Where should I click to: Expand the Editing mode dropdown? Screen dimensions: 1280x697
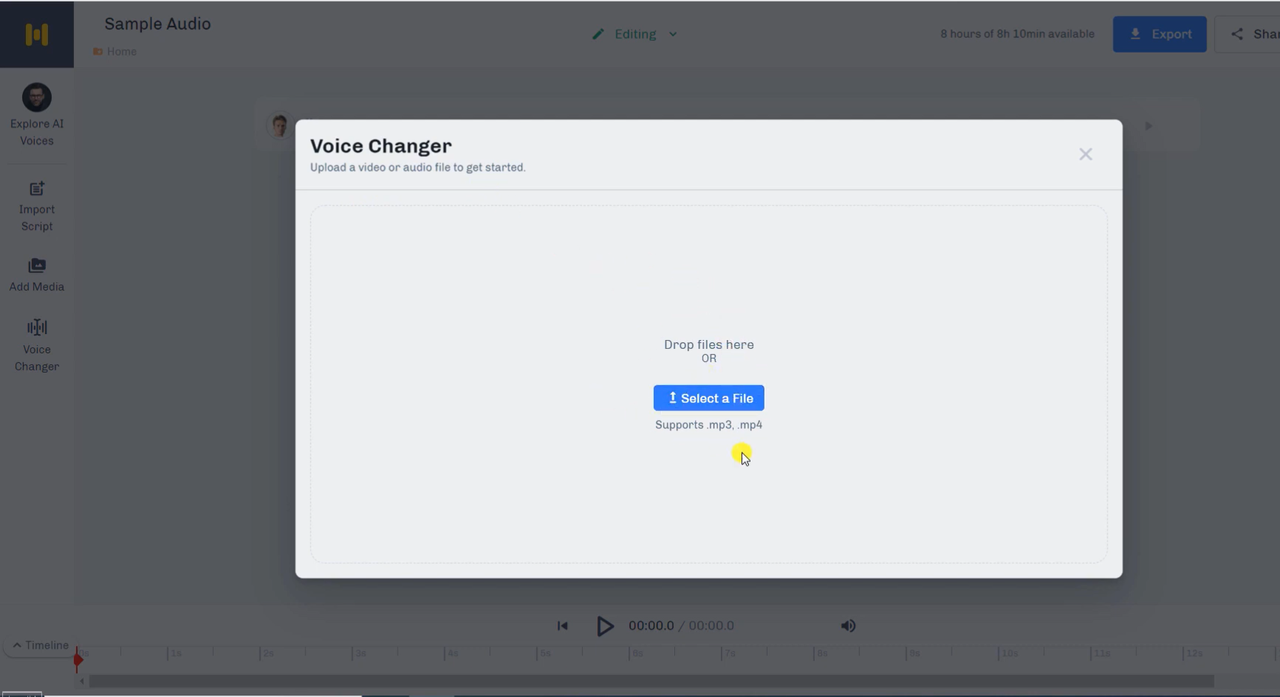pos(673,34)
